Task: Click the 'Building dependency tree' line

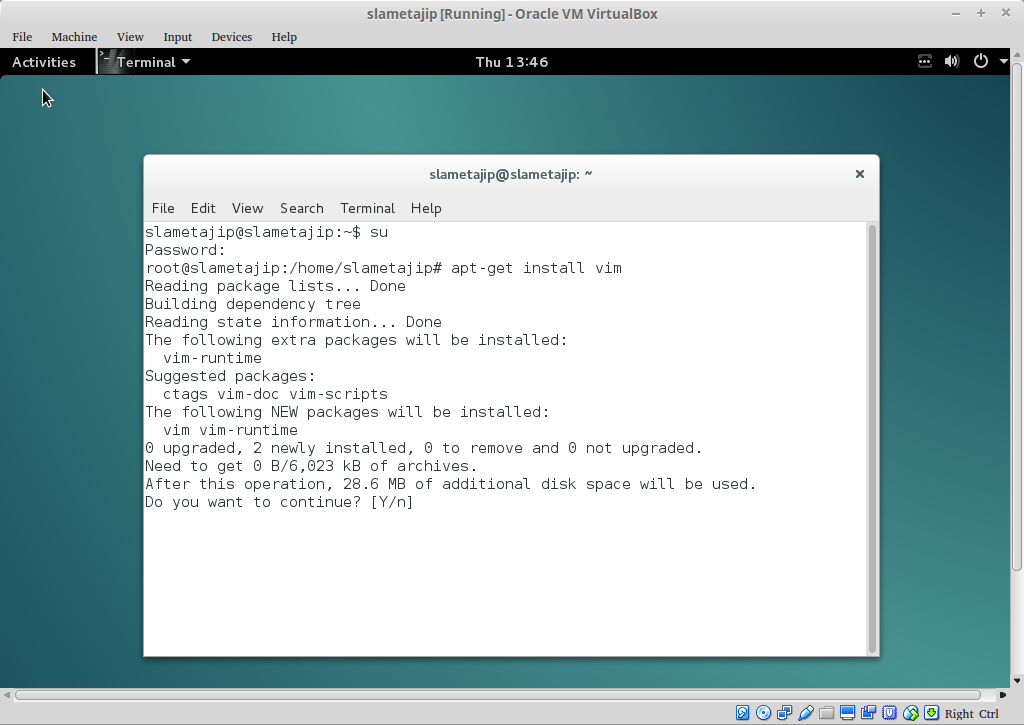Action: (253, 304)
